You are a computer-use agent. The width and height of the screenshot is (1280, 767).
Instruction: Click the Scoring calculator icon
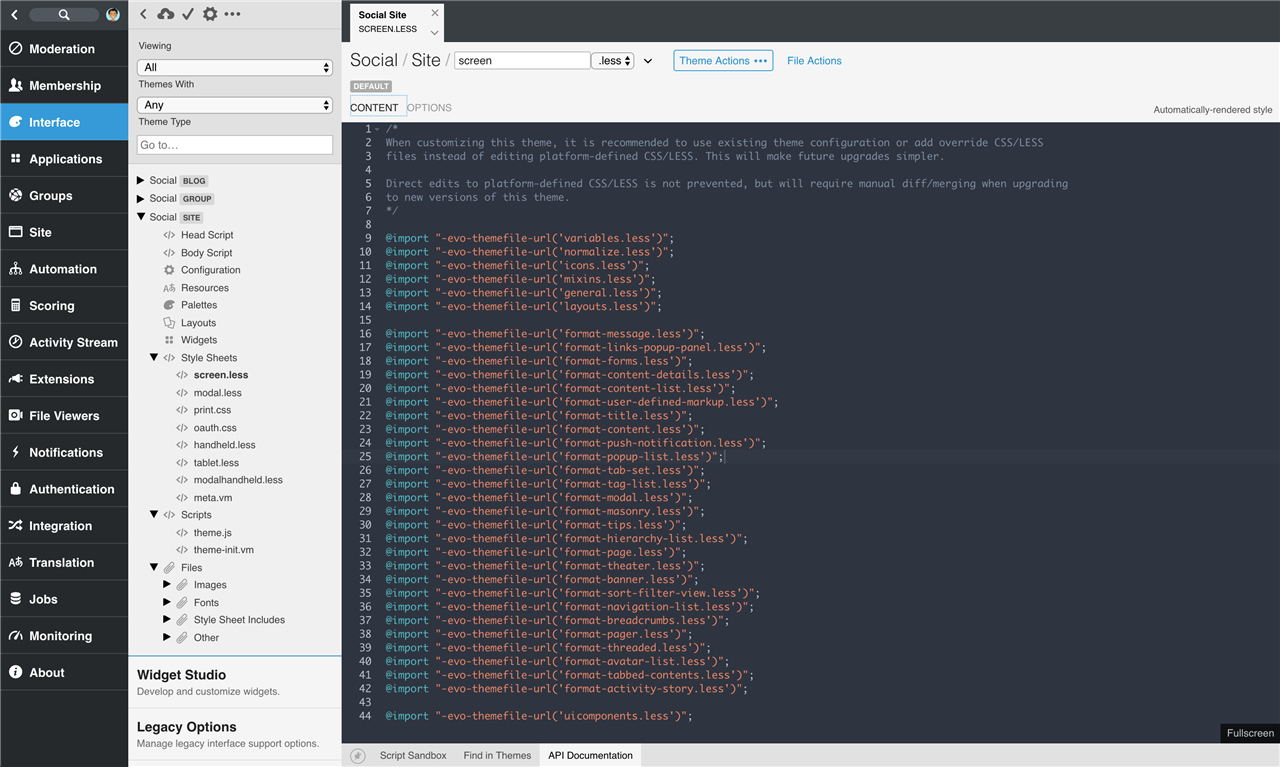pos(15,306)
